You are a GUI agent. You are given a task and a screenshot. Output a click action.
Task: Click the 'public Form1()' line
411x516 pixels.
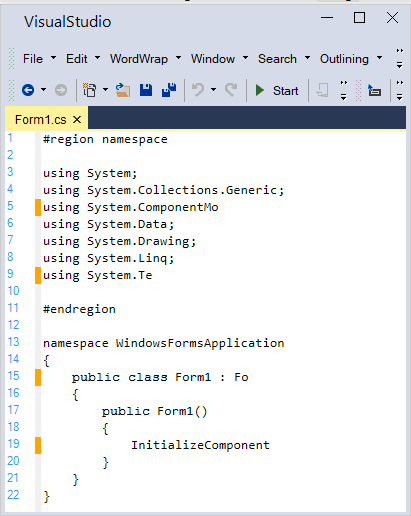point(154,411)
